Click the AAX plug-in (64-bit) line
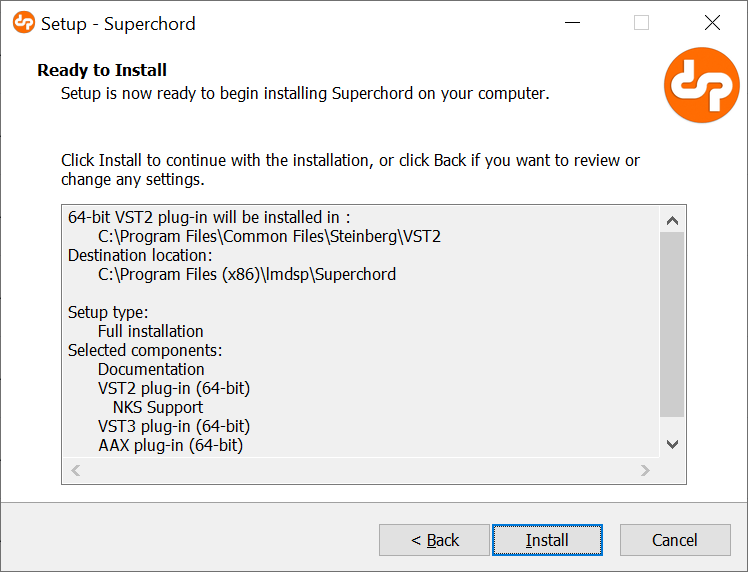Image resolution: width=748 pixels, height=572 pixels. pos(170,446)
